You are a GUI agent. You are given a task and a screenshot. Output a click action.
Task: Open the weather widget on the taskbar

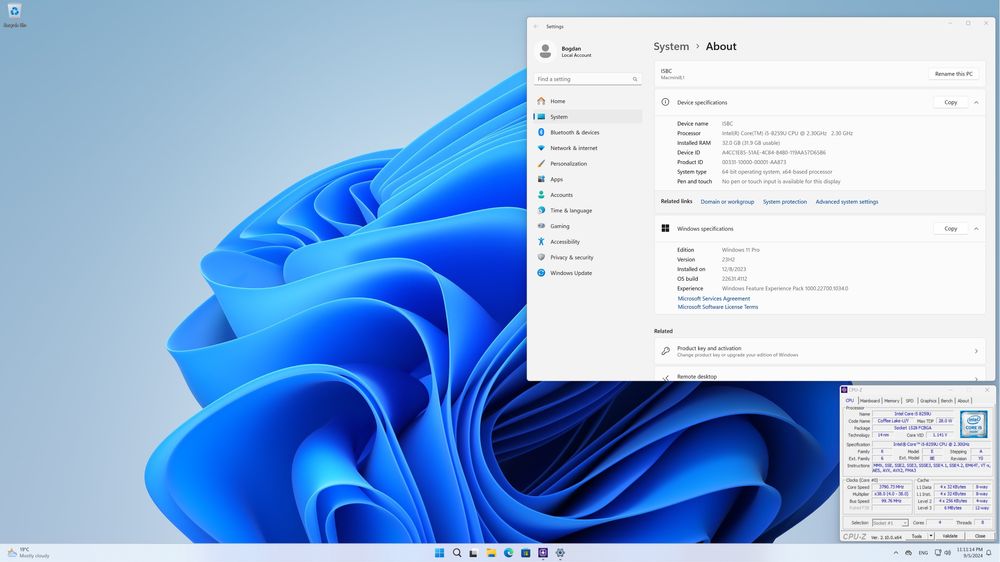(x=28, y=552)
